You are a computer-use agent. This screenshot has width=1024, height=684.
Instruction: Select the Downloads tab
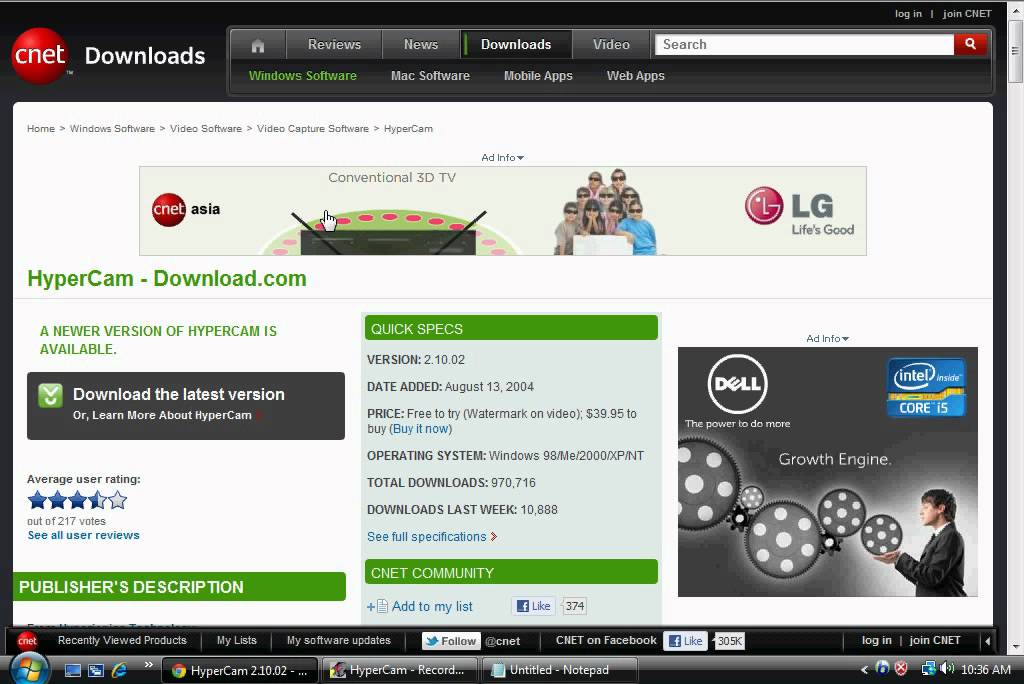point(516,44)
